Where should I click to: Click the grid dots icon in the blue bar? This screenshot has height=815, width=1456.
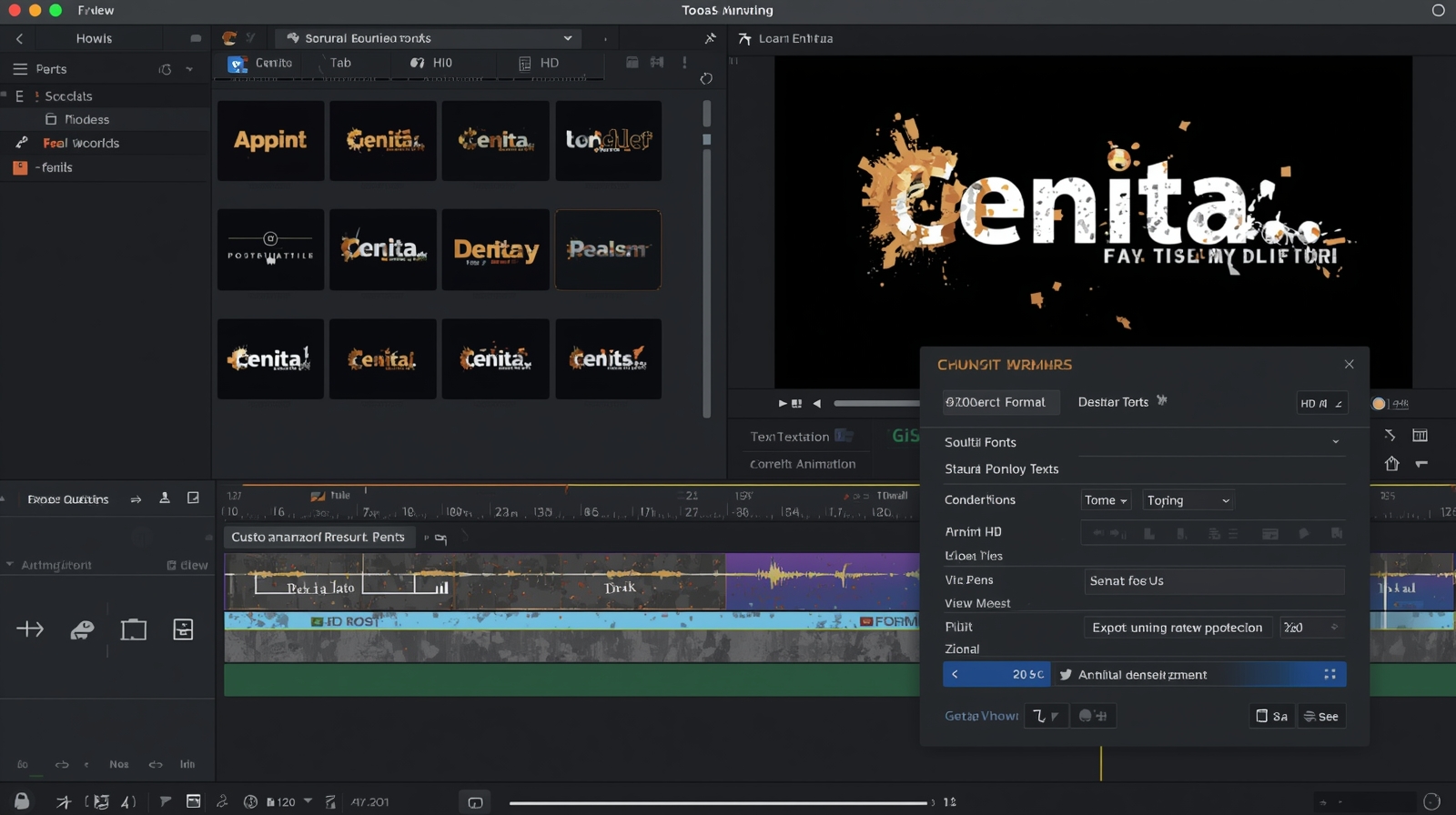pos(1330,674)
